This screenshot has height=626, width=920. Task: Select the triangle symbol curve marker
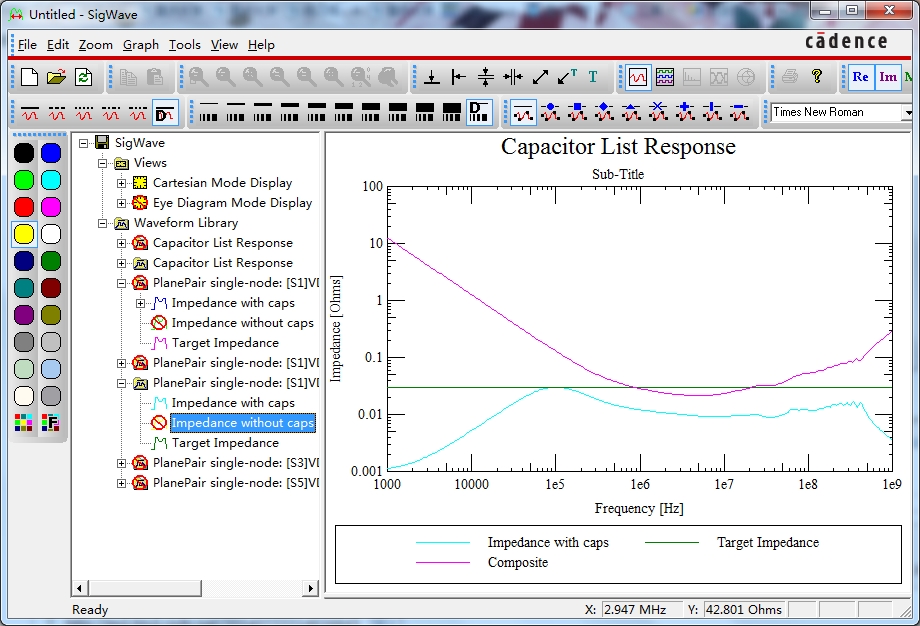point(631,112)
